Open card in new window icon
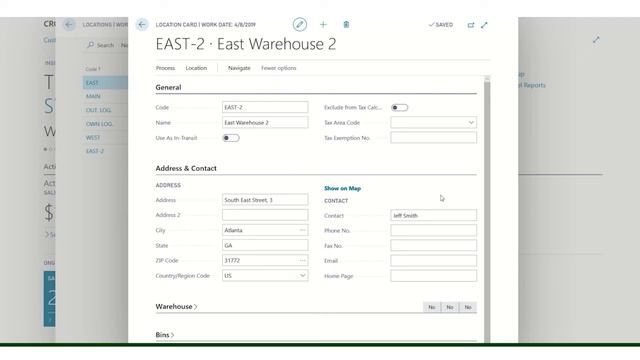 471,25
